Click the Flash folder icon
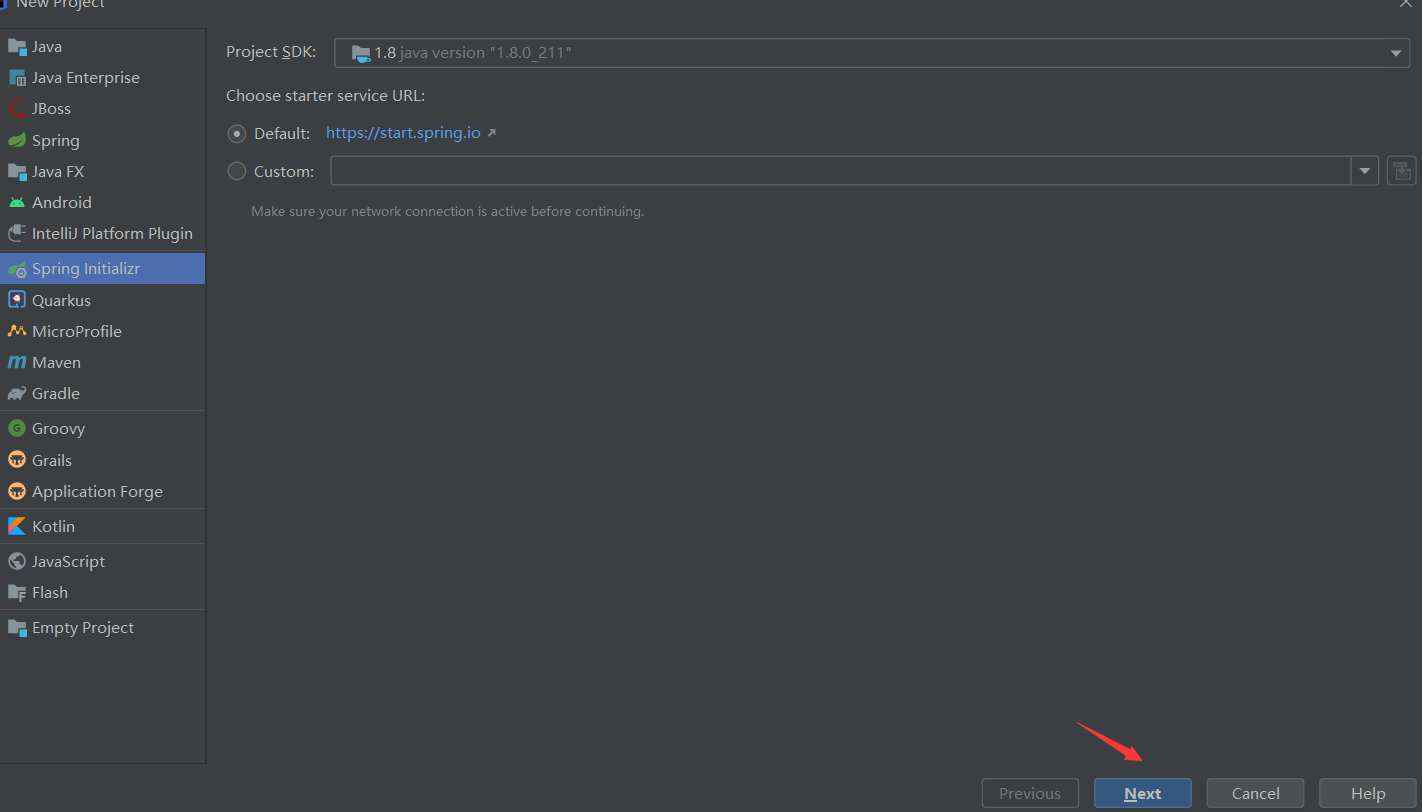This screenshot has width=1422, height=812. 16,592
